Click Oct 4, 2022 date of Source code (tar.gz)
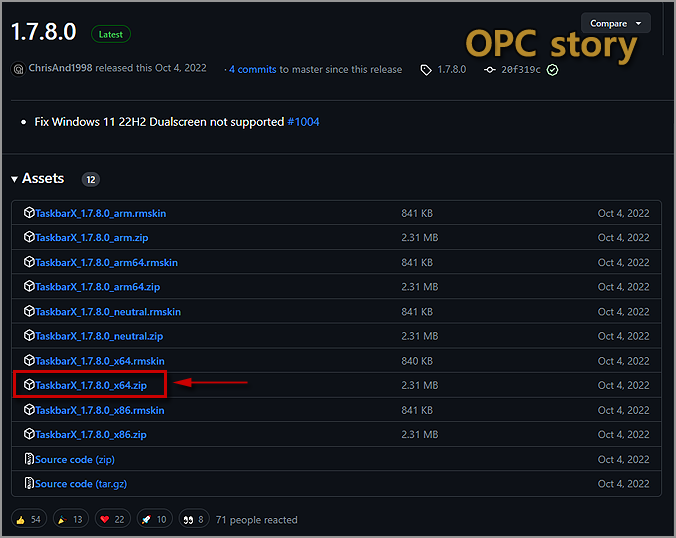This screenshot has height=538, width=676. 623,484
